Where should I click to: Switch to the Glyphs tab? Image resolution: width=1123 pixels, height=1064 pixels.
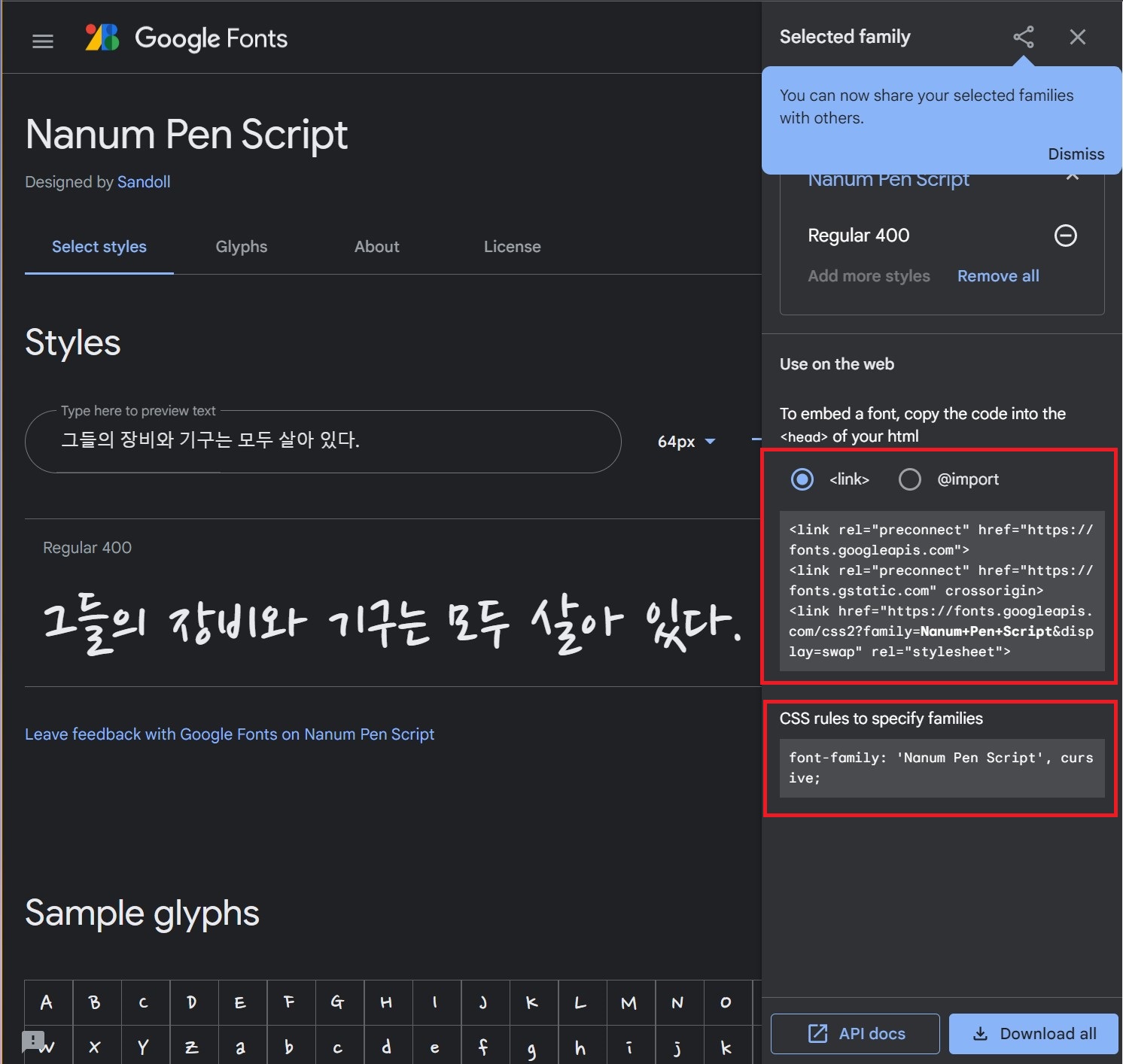point(242,247)
